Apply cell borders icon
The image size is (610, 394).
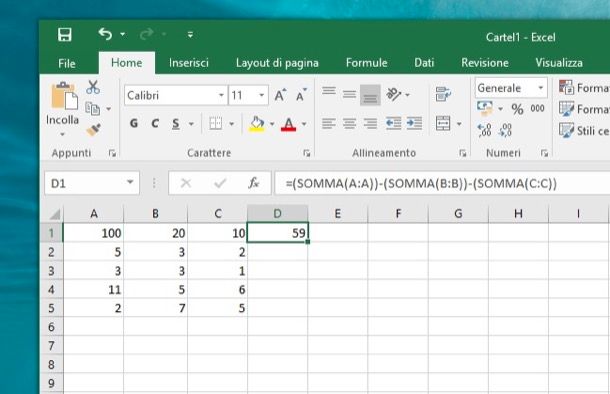click(215, 124)
